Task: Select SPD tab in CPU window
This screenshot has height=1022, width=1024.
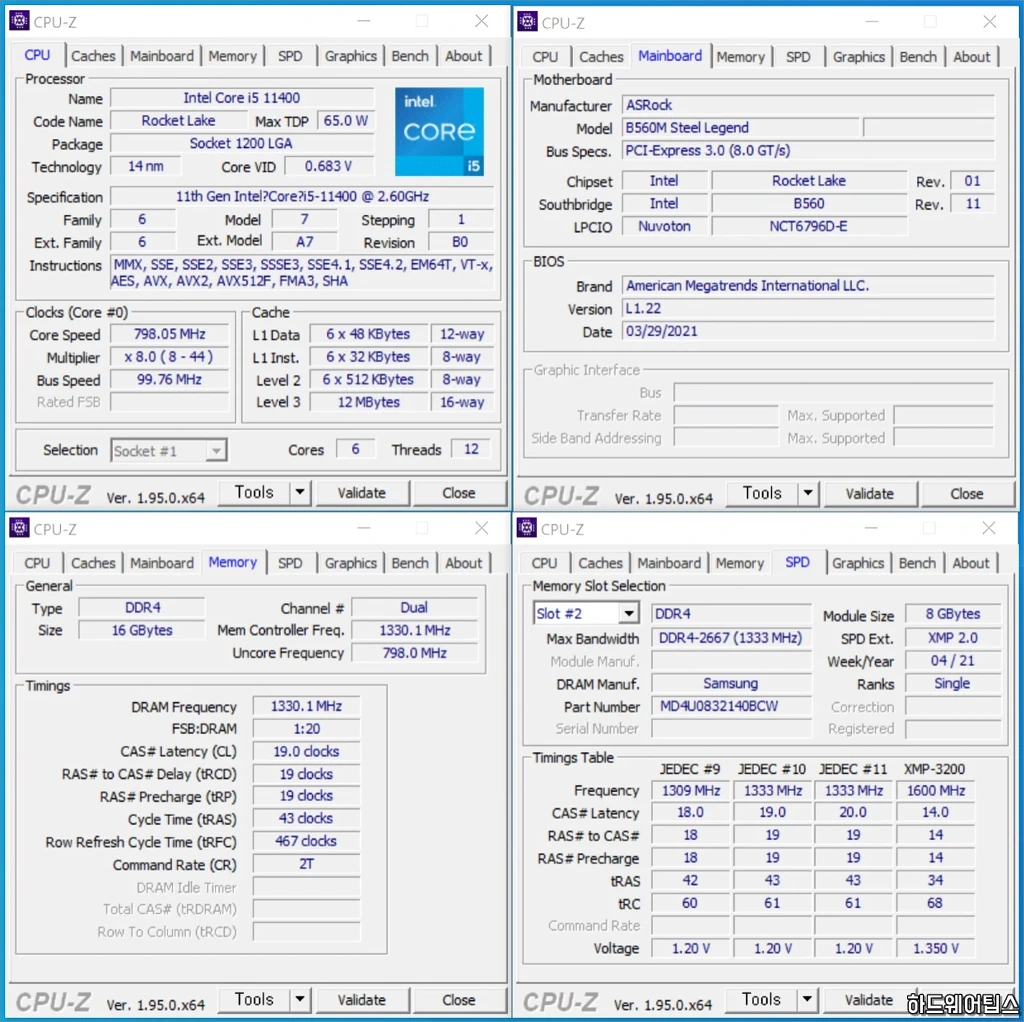Action: 290,56
